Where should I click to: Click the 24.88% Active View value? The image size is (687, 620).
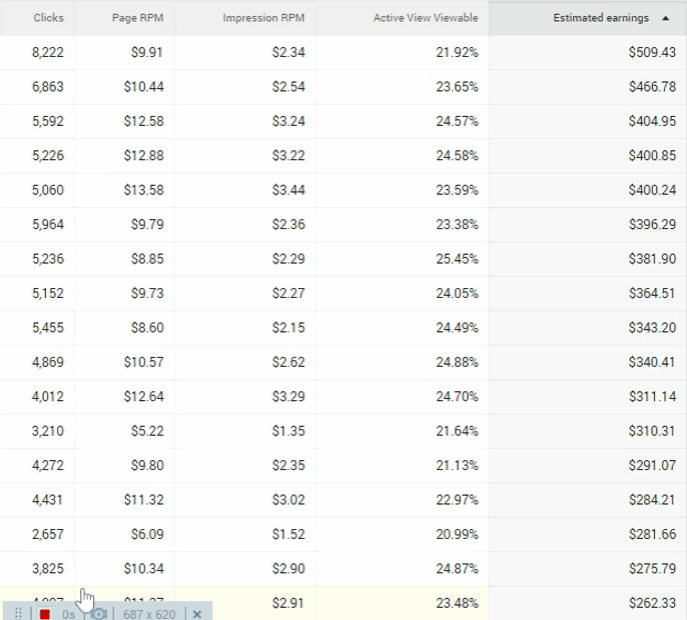click(x=457, y=362)
